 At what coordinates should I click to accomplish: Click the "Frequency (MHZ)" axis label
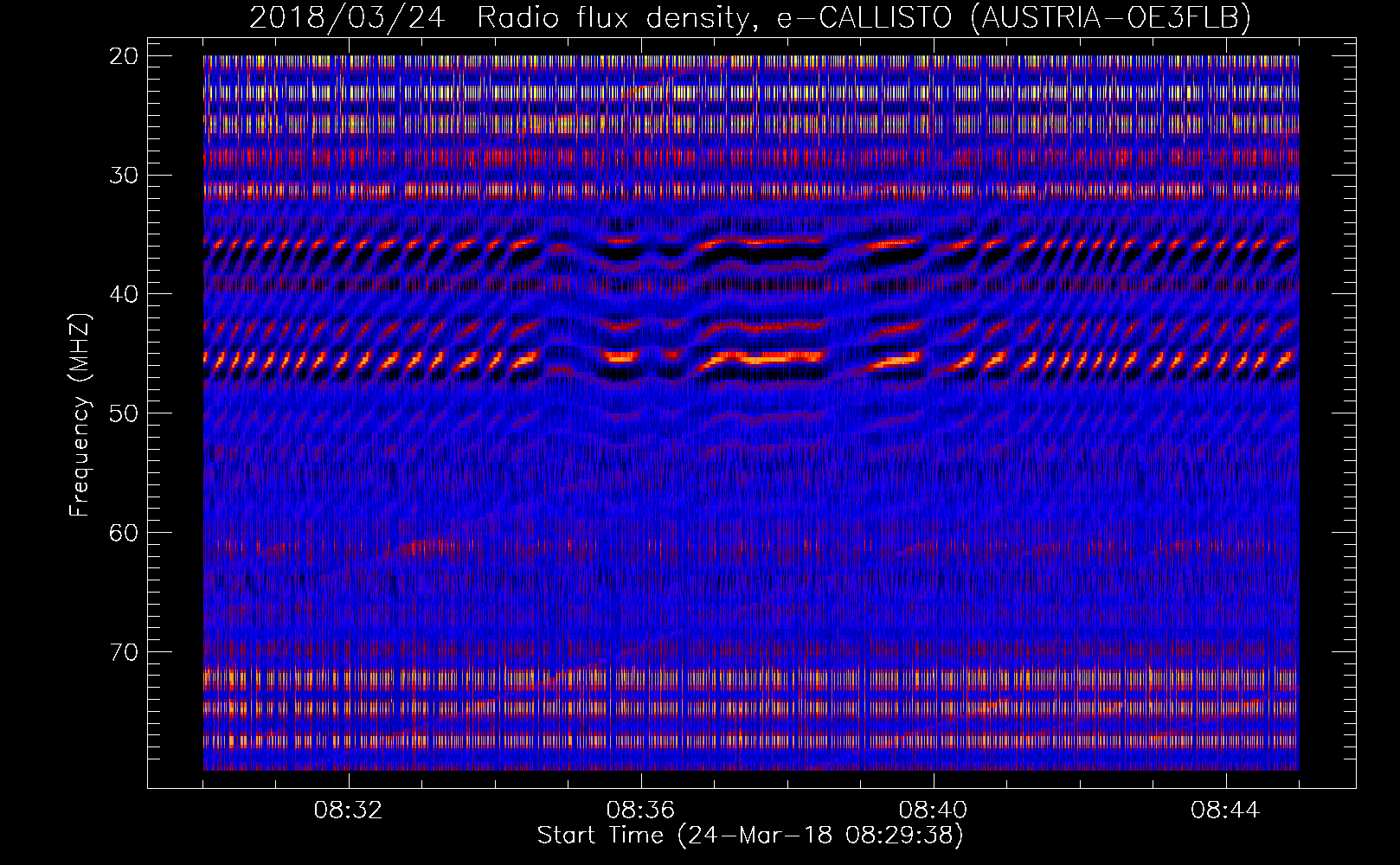pos(80,415)
